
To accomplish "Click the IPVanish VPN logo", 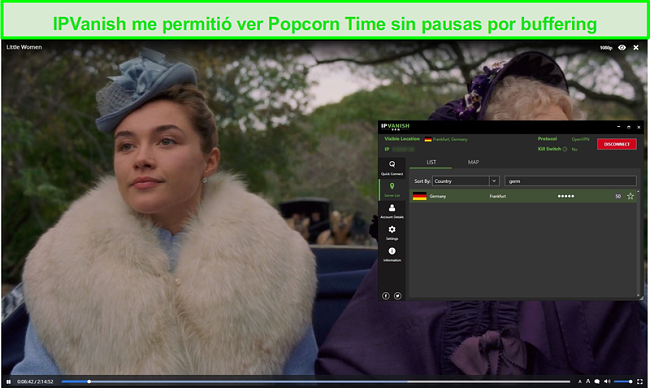I will [395, 126].
